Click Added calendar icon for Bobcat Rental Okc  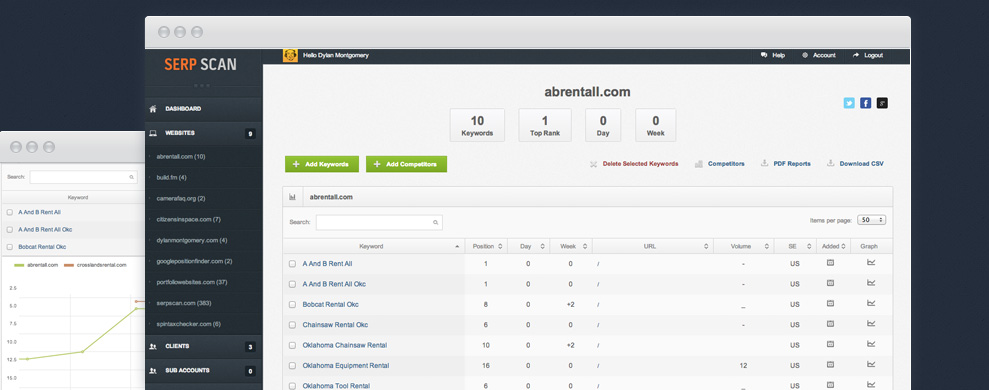(831, 303)
